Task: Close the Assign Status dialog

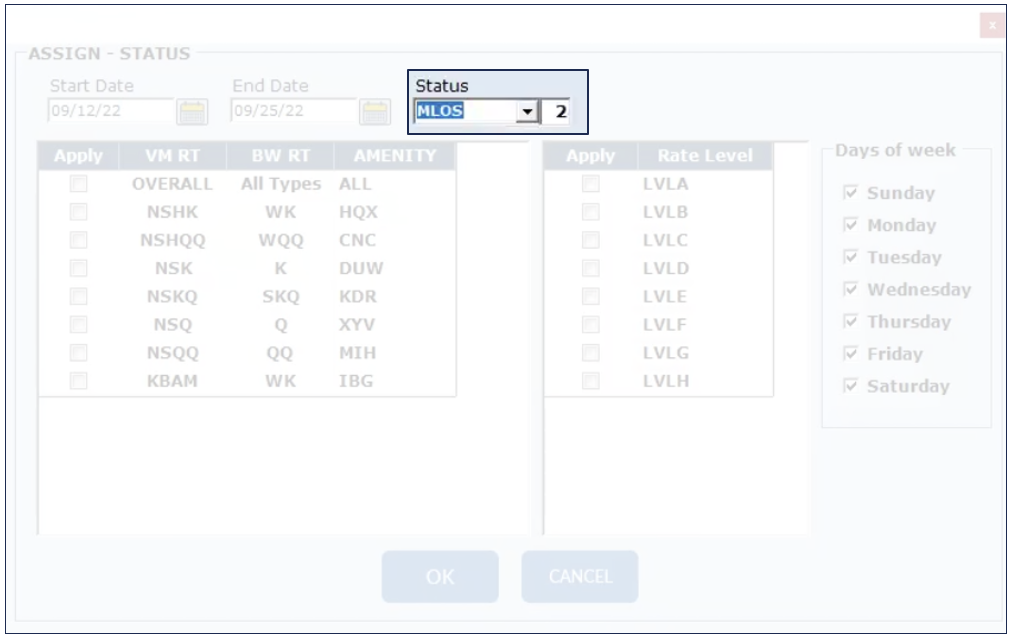Action: click(x=991, y=25)
